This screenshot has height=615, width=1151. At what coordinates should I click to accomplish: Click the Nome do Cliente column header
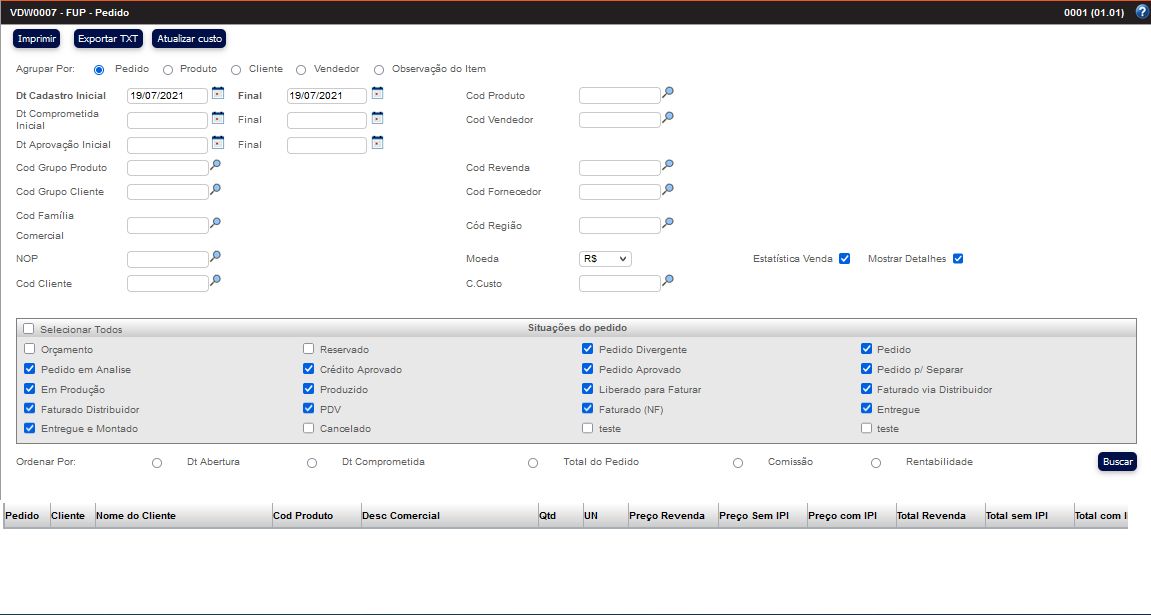click(x=136, y=516)
